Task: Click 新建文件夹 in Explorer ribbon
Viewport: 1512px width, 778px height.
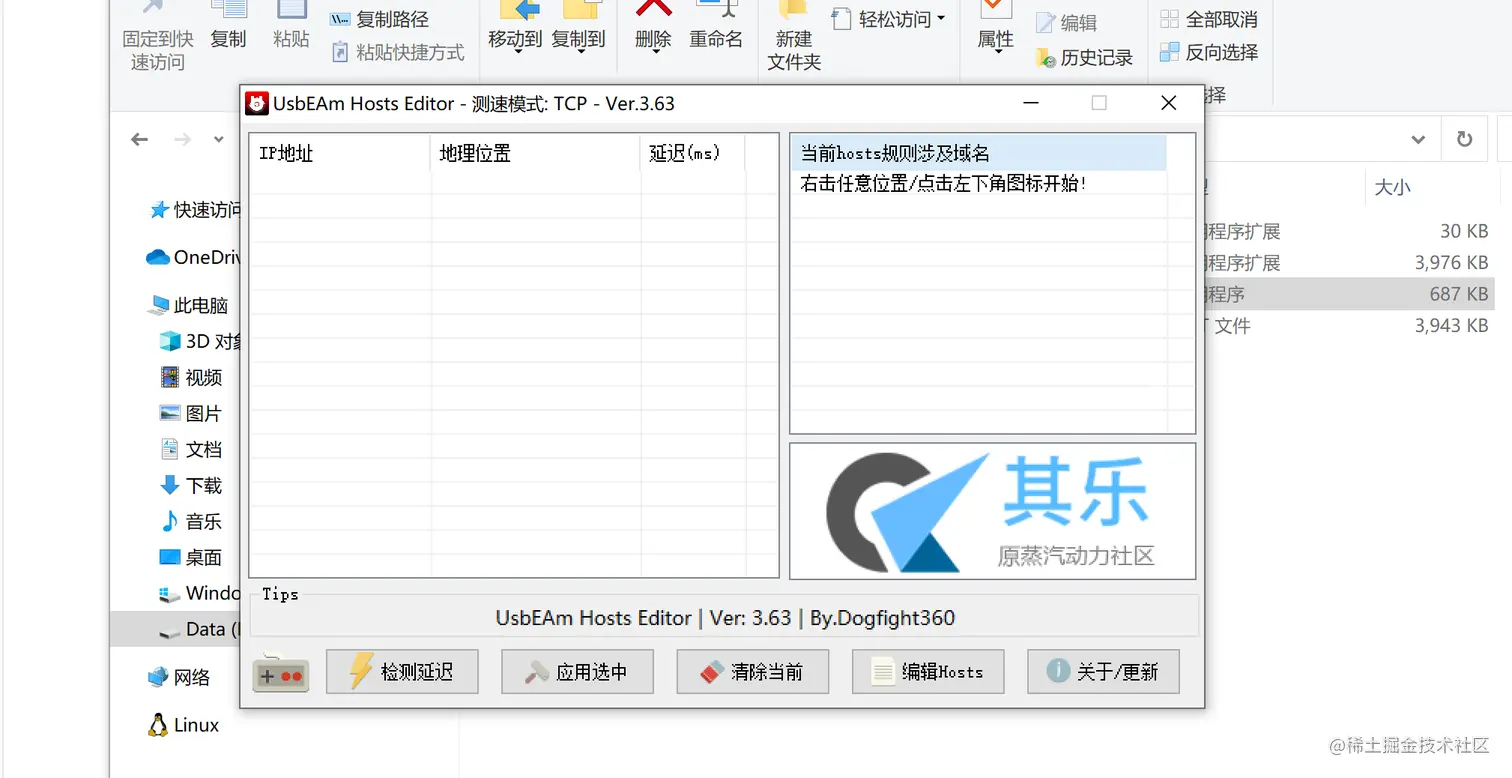Action: point(794,36)
